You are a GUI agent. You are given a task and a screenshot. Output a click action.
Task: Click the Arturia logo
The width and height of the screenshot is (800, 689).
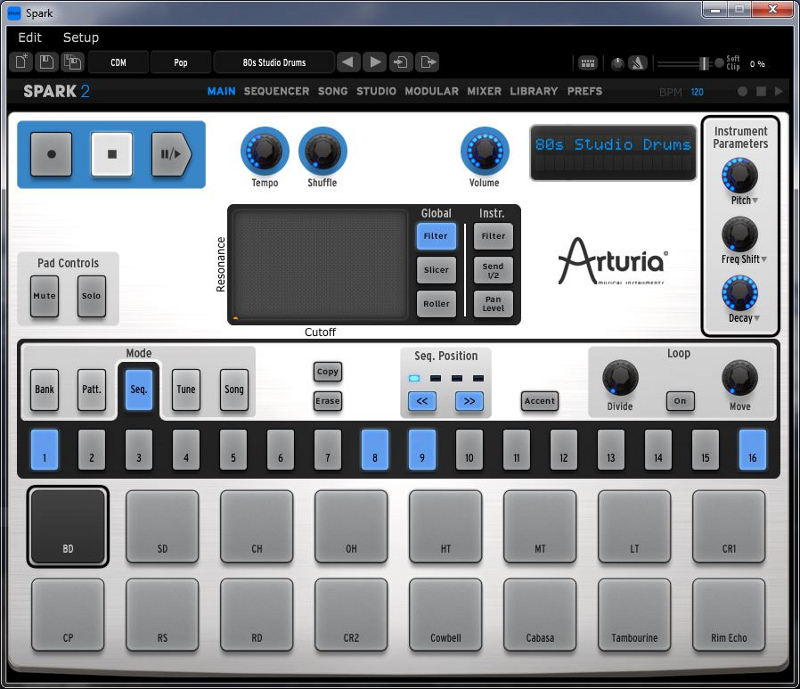click(613, 261)
